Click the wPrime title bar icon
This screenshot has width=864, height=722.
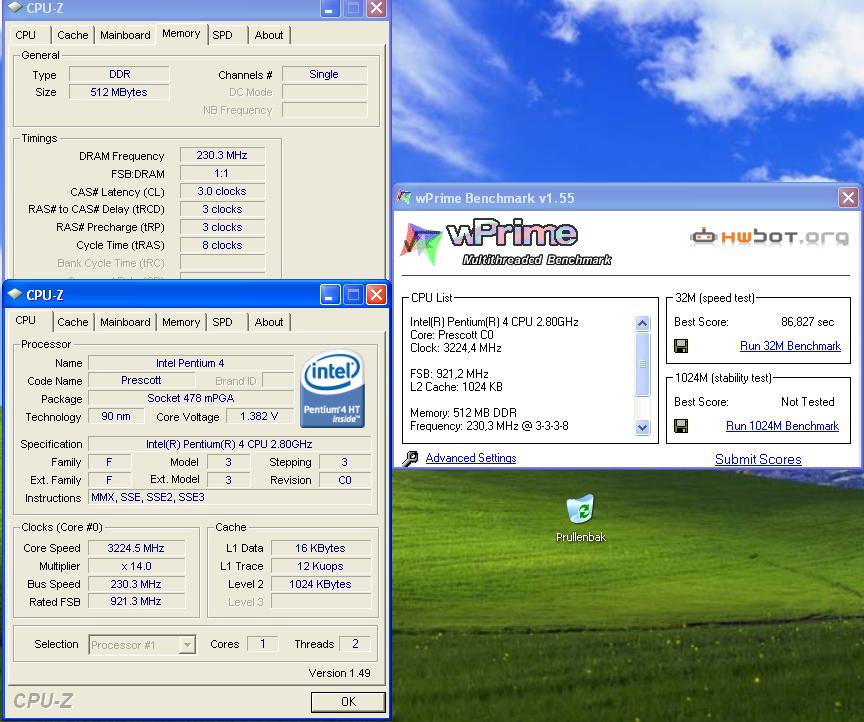404,197
